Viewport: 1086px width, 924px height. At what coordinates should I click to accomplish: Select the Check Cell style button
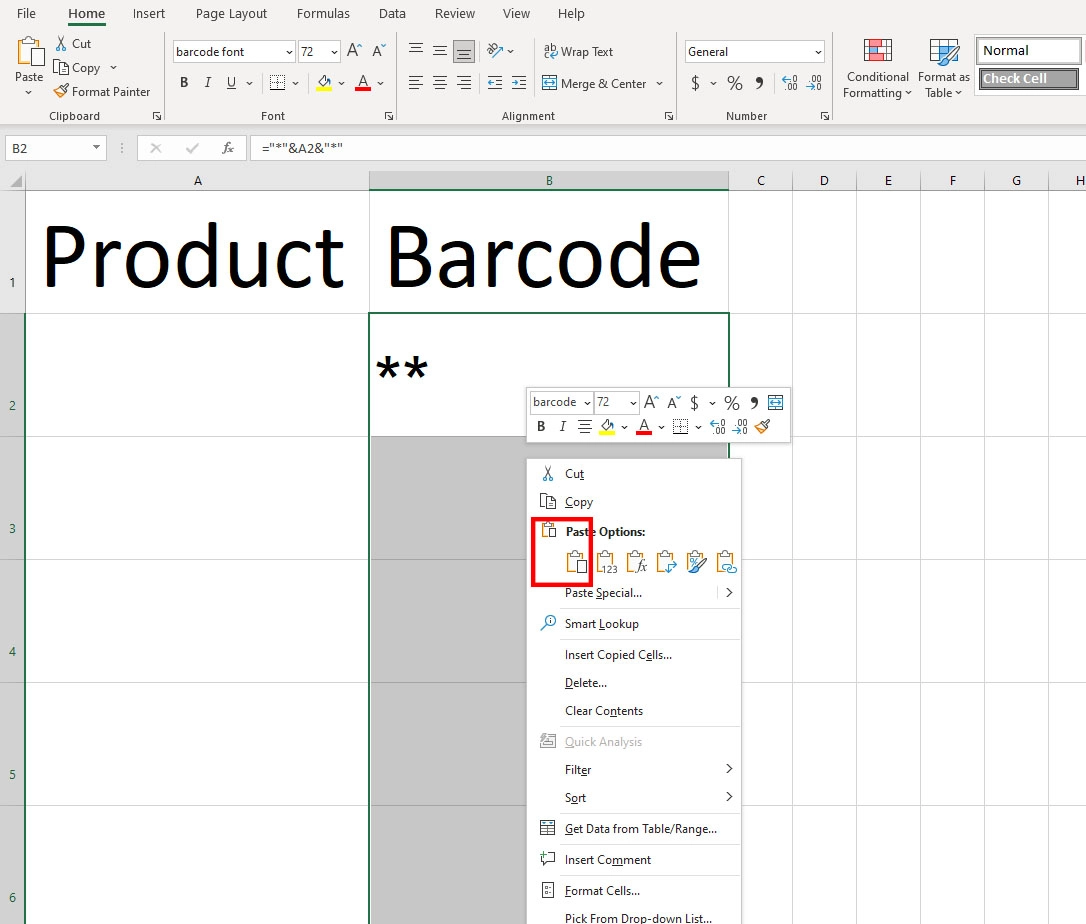(x=1028, y=79)
